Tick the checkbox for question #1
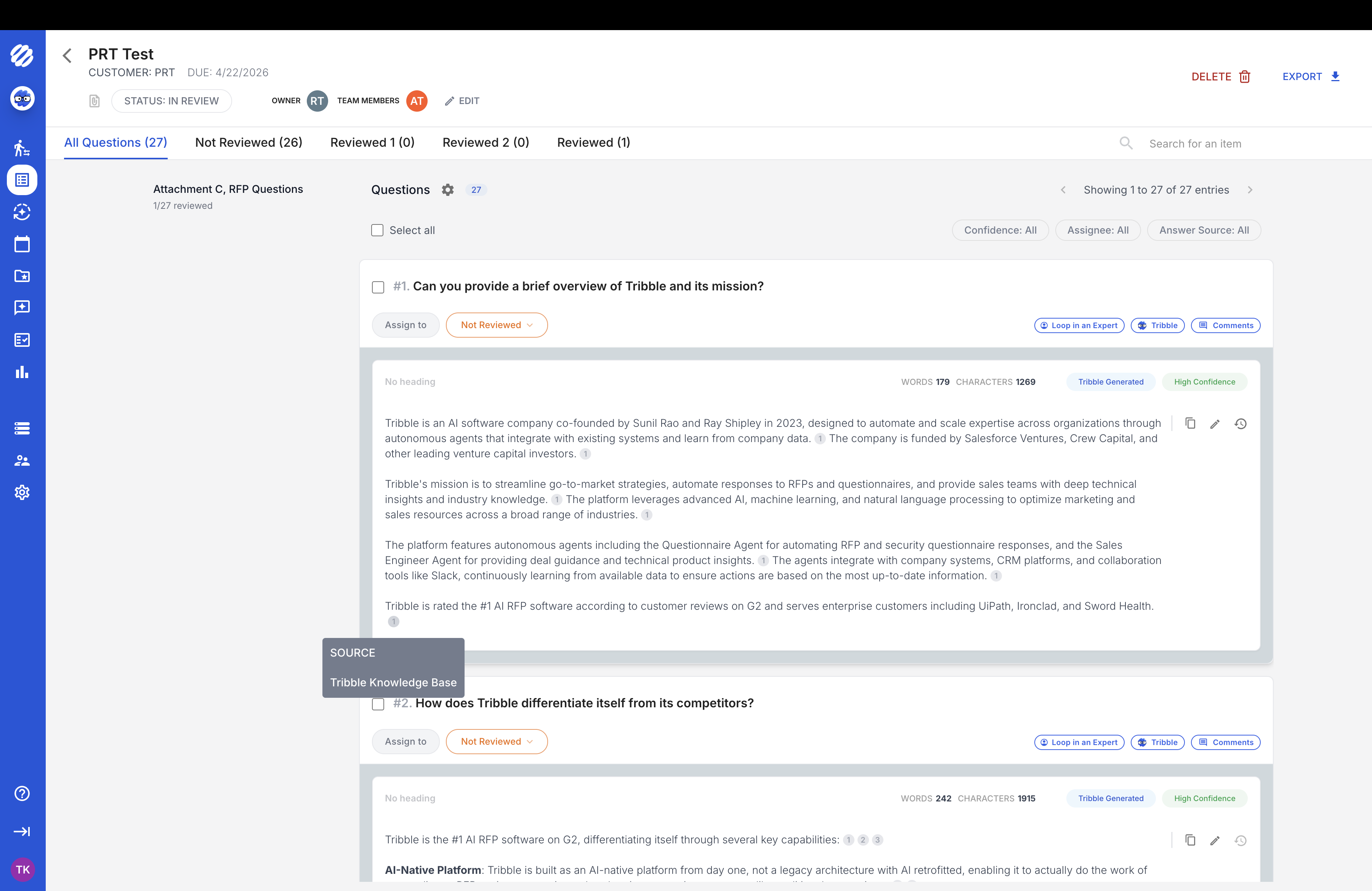The image size is (1372, 891). click(x=378, y=287)
